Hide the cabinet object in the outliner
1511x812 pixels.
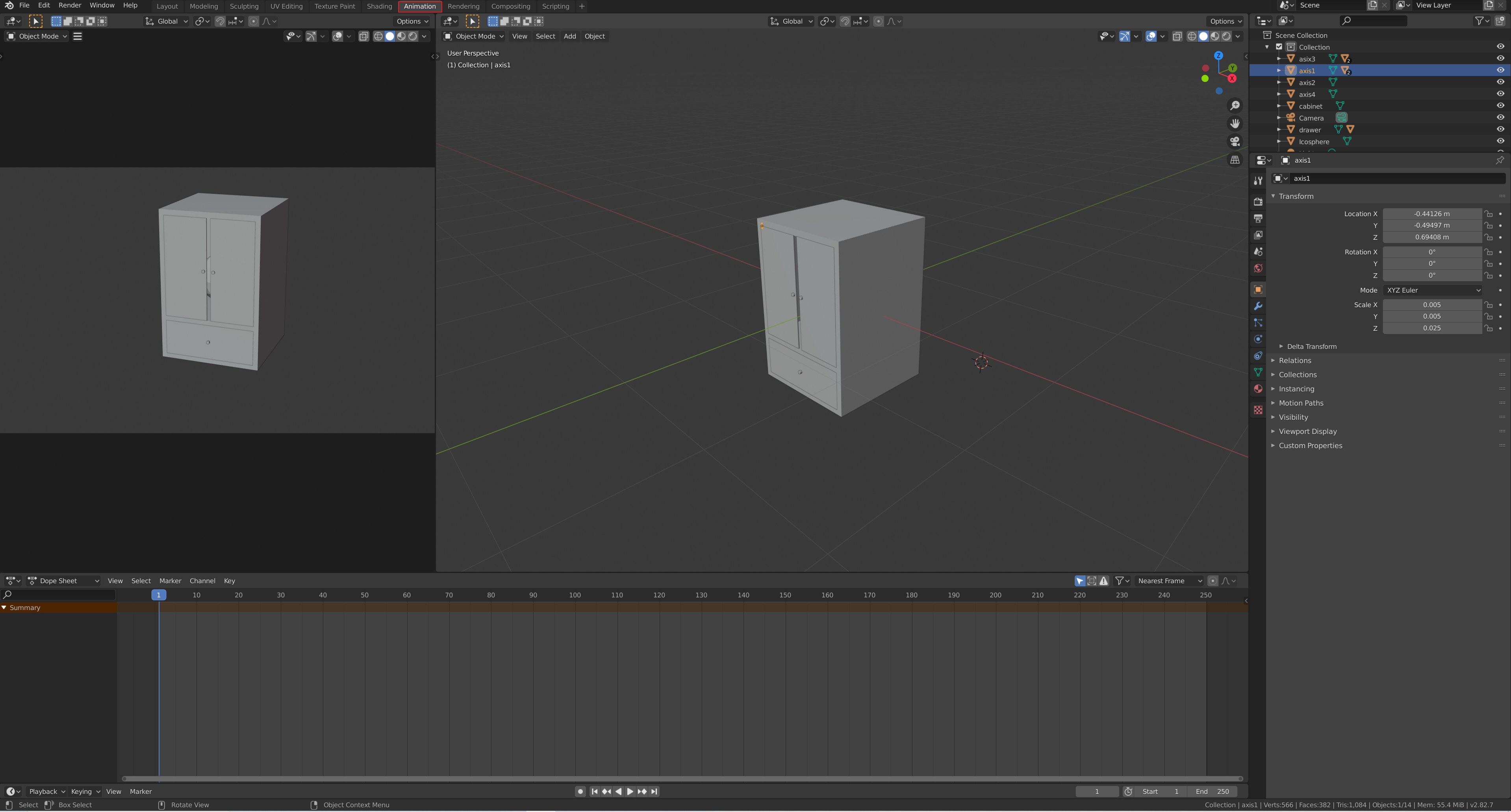coord(1500,106)
